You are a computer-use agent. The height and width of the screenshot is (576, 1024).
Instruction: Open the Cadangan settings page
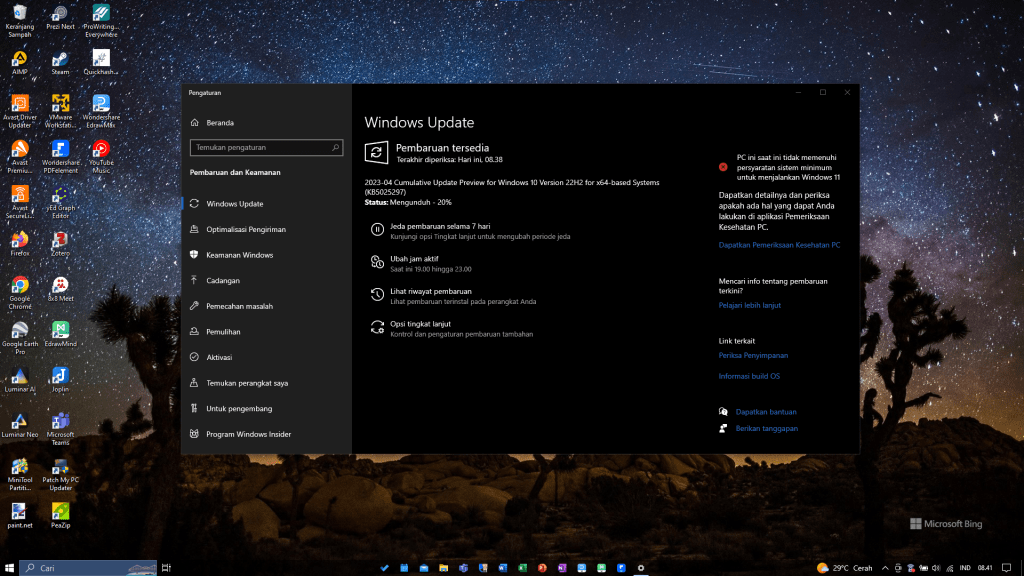coord(223,281)
